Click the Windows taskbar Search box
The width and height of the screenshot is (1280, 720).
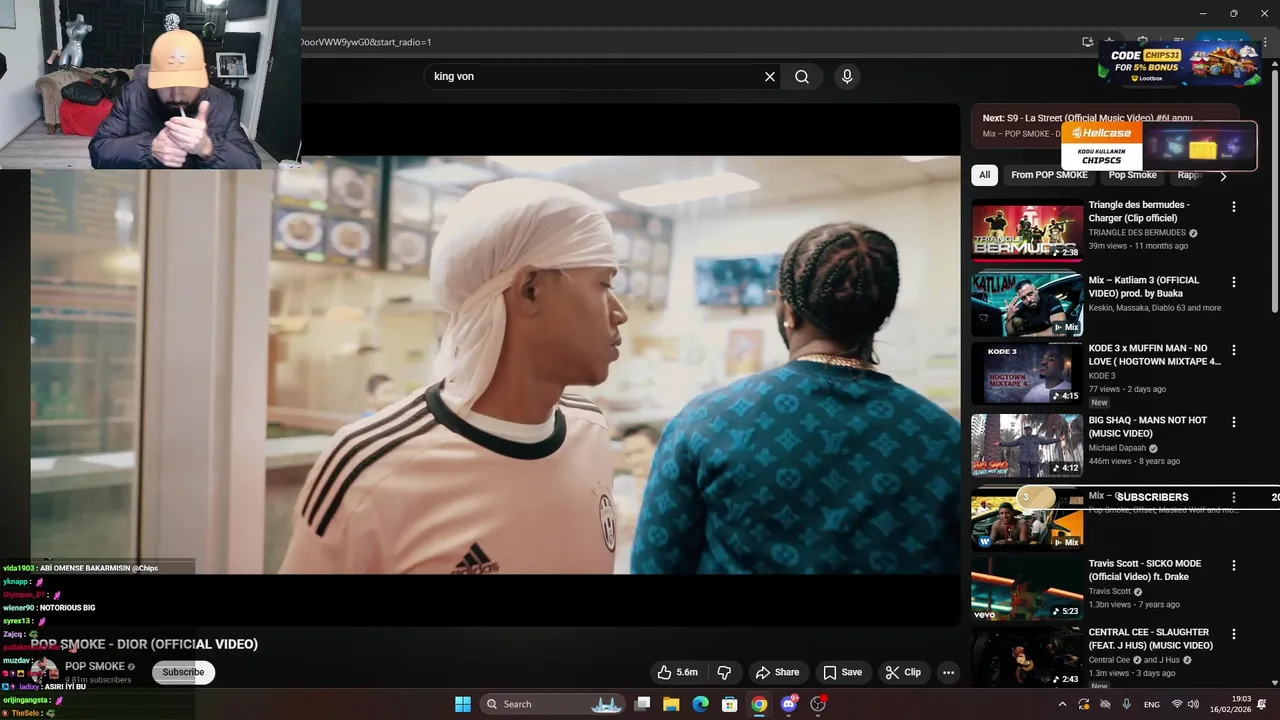pyautogui.click(x=553, y=704)
